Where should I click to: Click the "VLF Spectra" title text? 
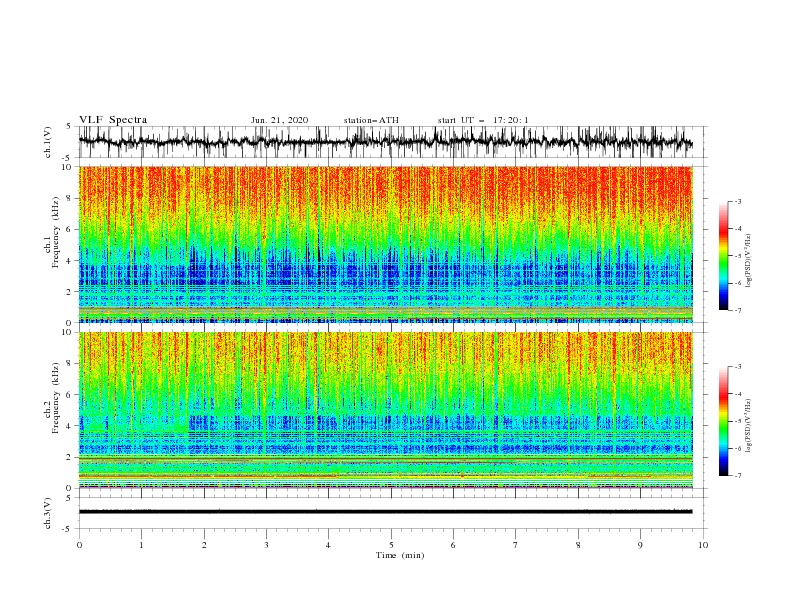coord(113,120)
